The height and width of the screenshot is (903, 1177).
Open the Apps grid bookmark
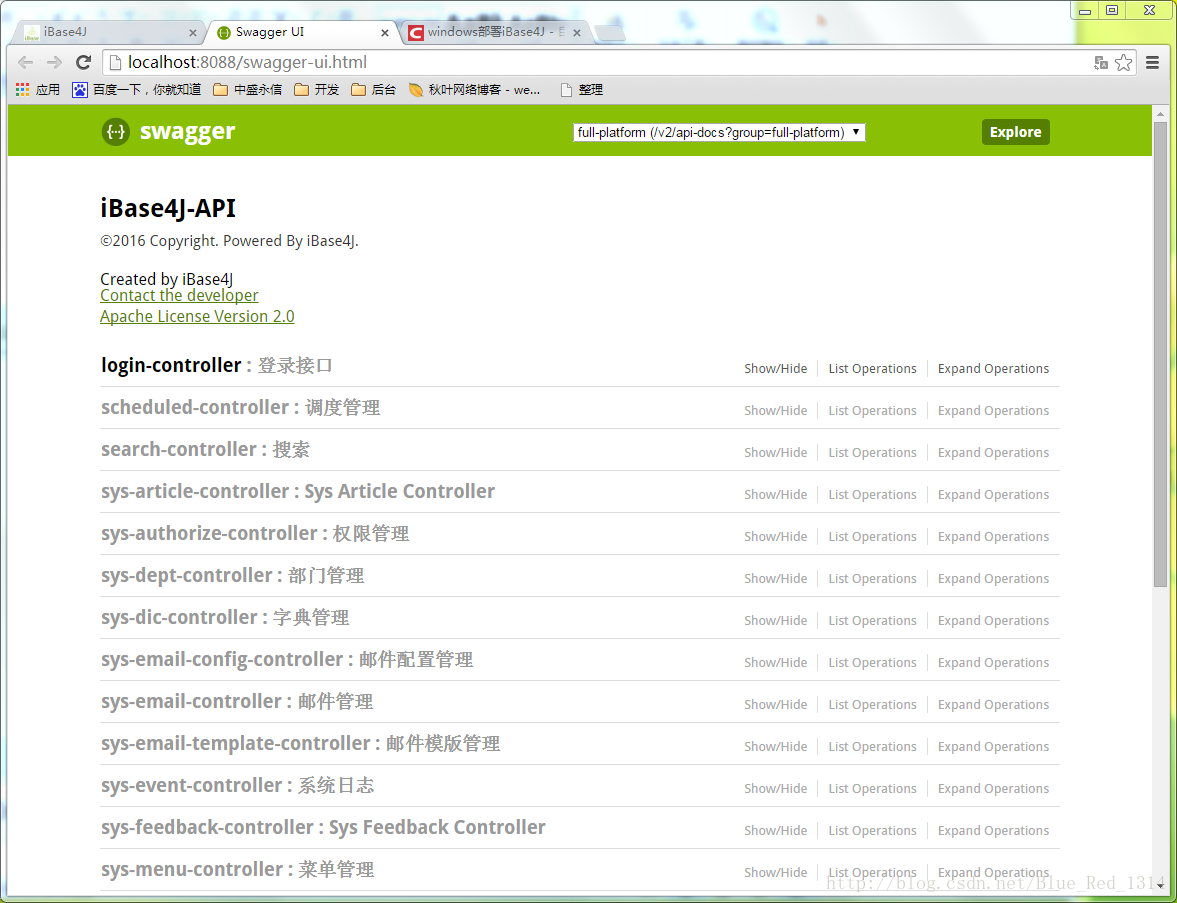[x=38, y=89]
